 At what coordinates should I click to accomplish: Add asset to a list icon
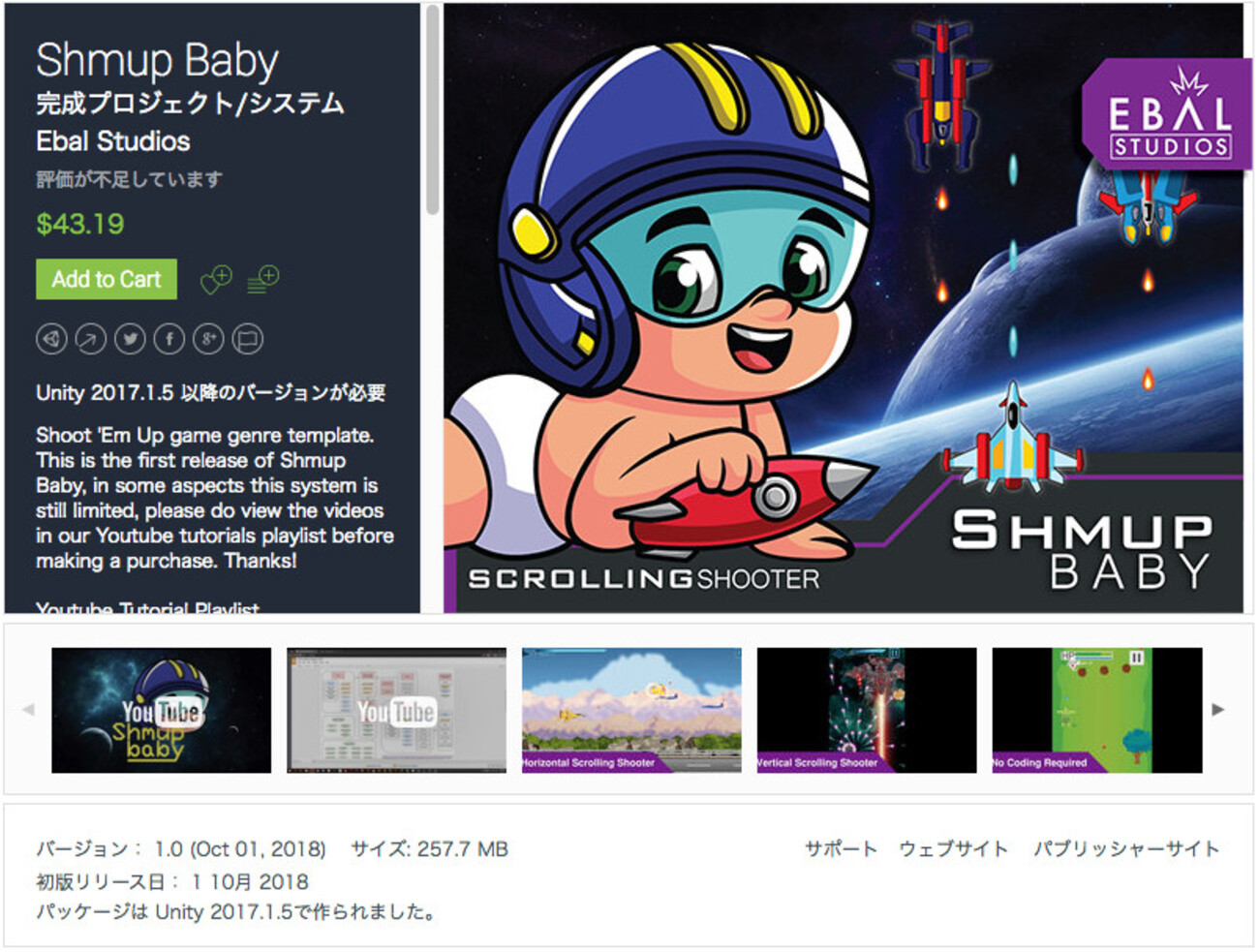tap(262, 280)
